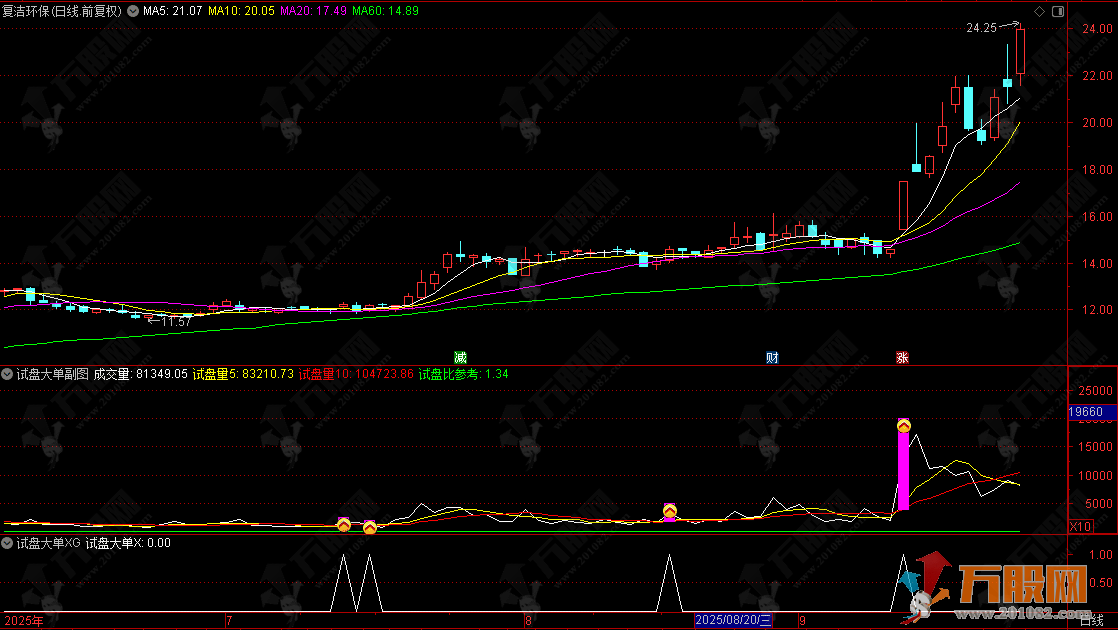Select the latest red candlestick below the 24.25 label
The width and height of the screenshot is (1118, 630).
(x=1020, y=54)
